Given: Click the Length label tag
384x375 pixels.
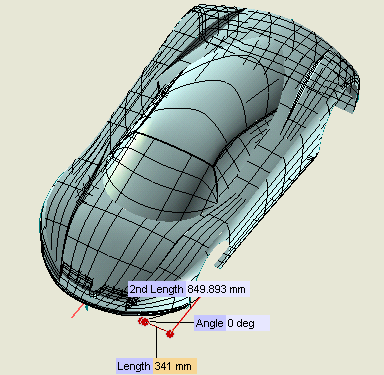Looking at the screenshot, I should [135, 366].
